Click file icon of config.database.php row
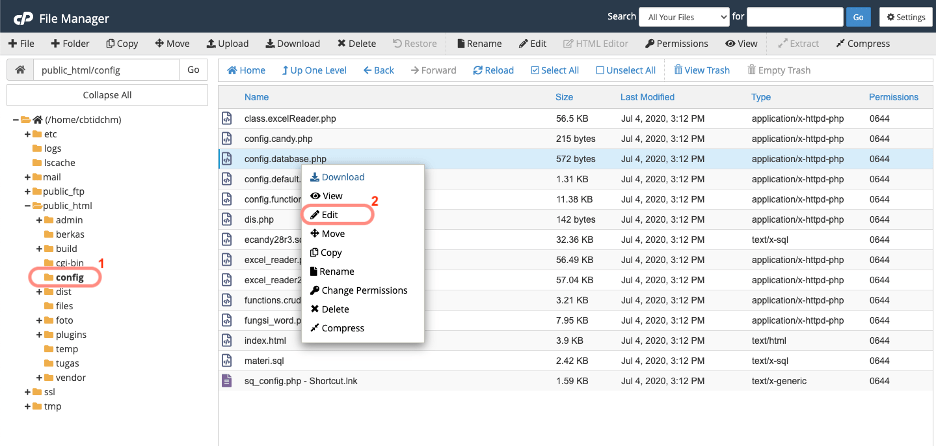 (x=226, y=159)
